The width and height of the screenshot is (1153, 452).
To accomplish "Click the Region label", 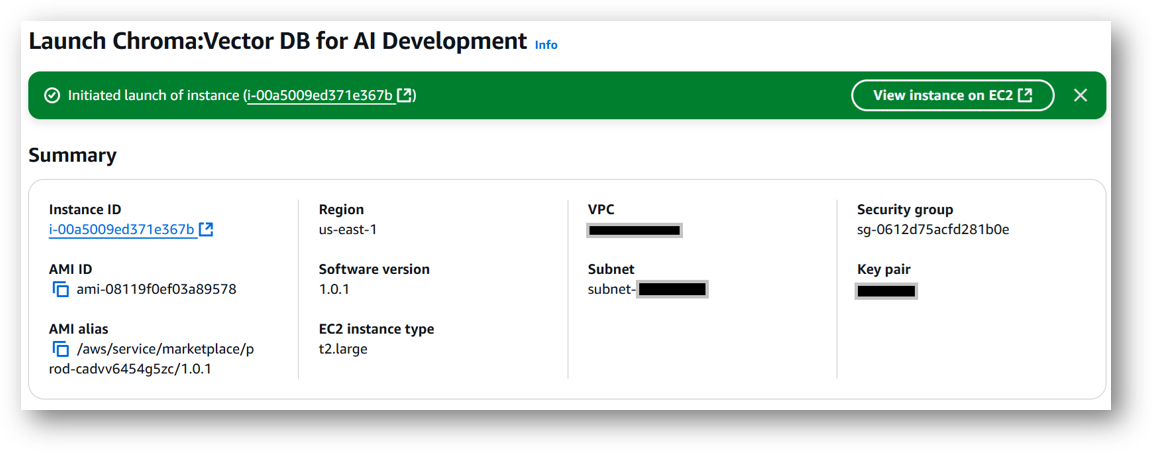I will [341, 209].
